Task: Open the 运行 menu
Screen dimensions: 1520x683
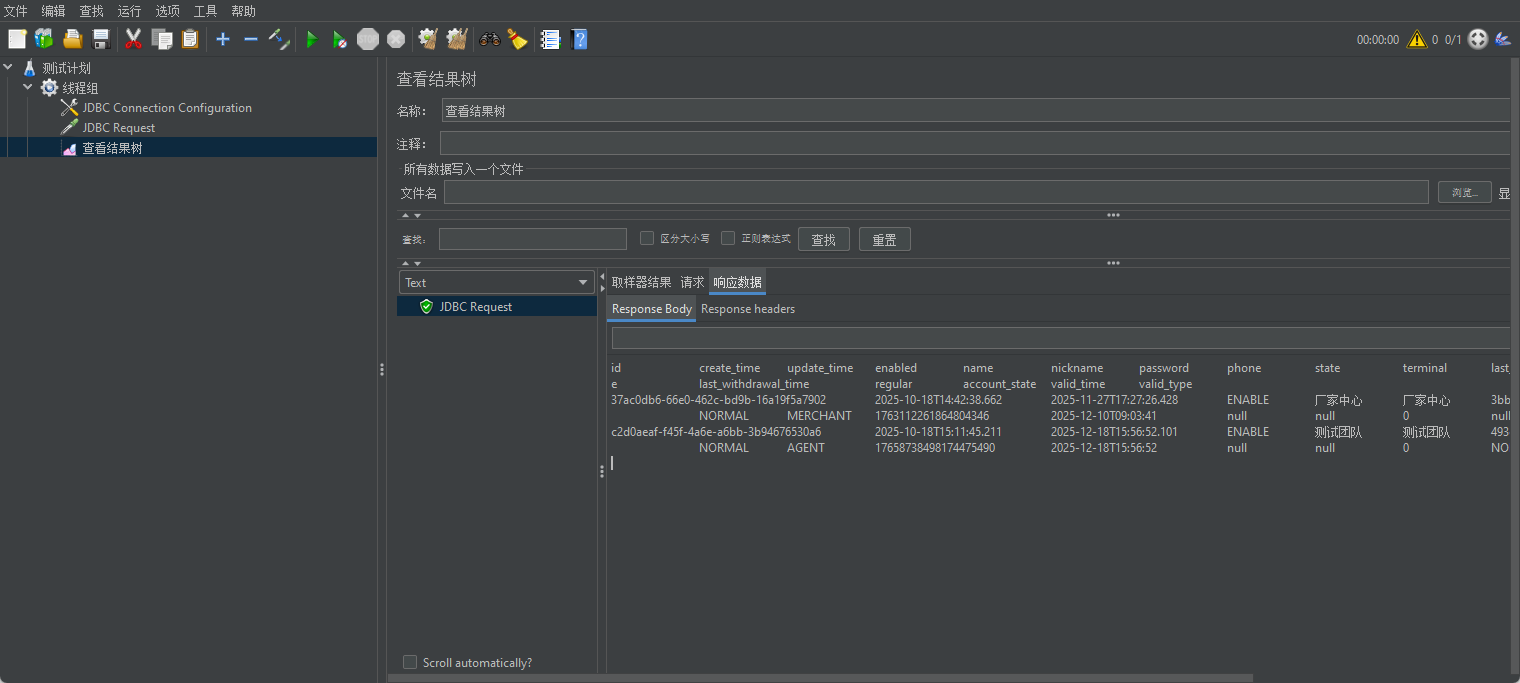Action: 129,11
